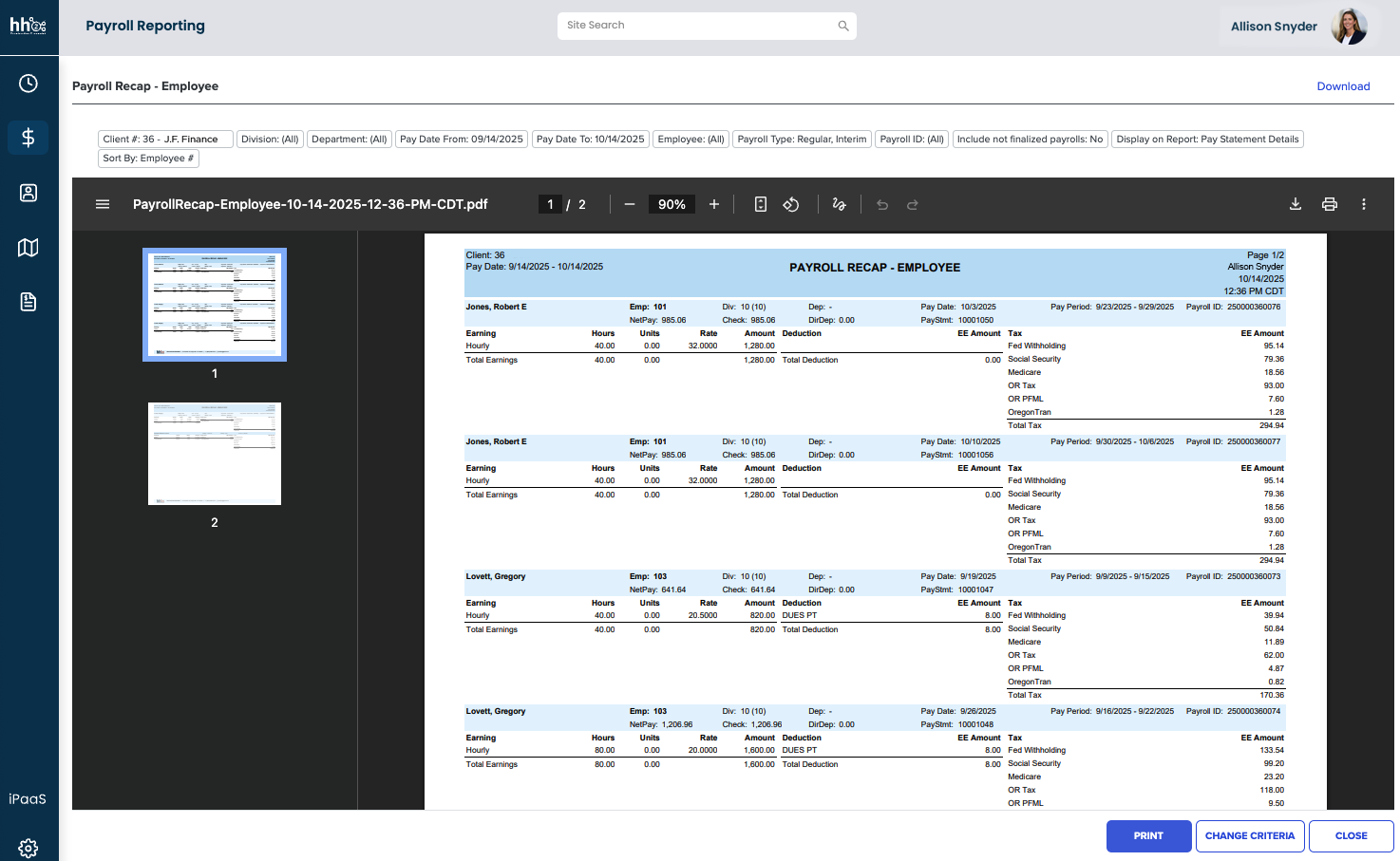Screen dimensions: 1400x861
Task: Open the PDF viewer three-dot options menu
Action: (1364, 203)
